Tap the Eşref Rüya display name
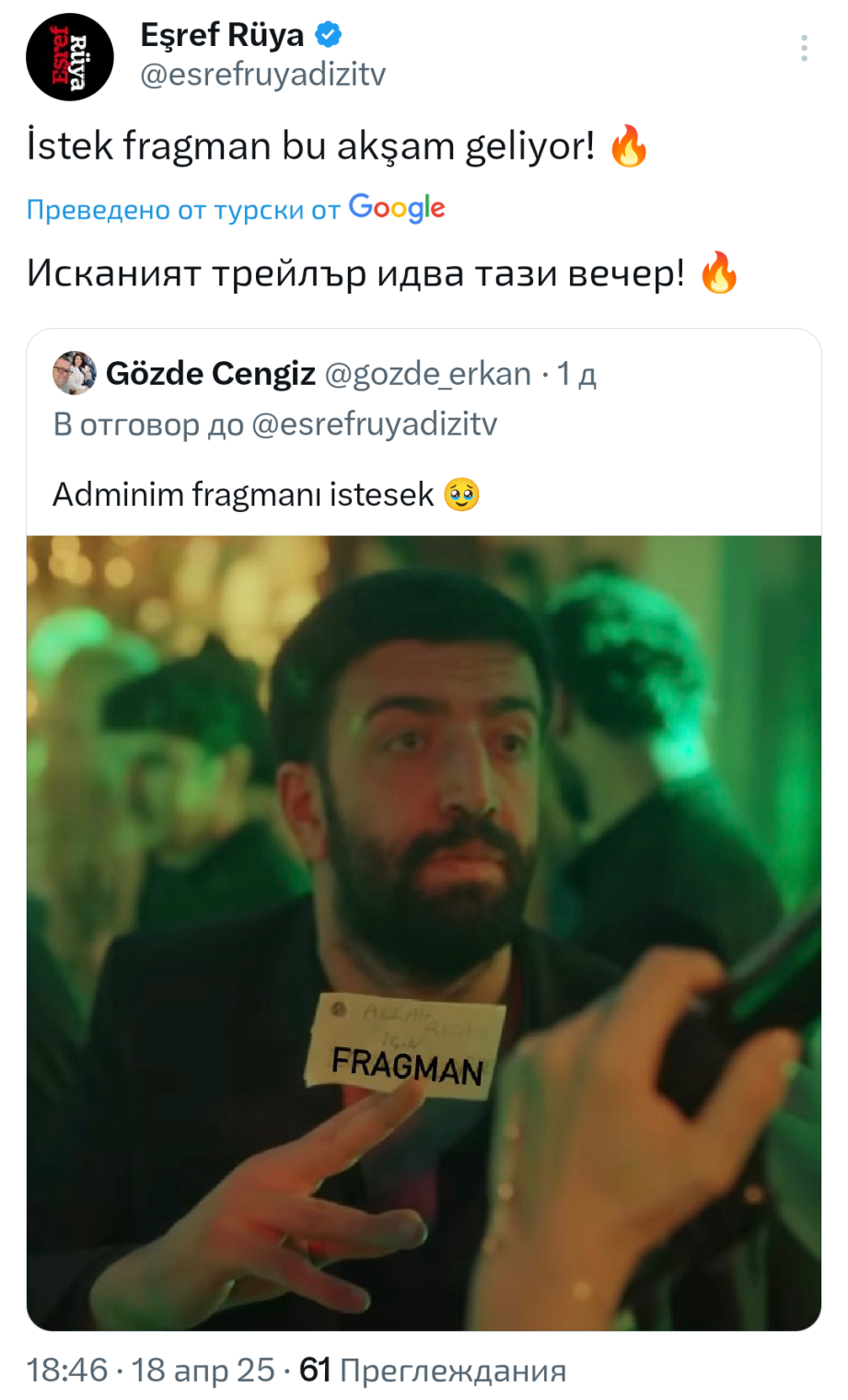The height and width of the screenshot is (1400, 848). (x=222, y=35)
